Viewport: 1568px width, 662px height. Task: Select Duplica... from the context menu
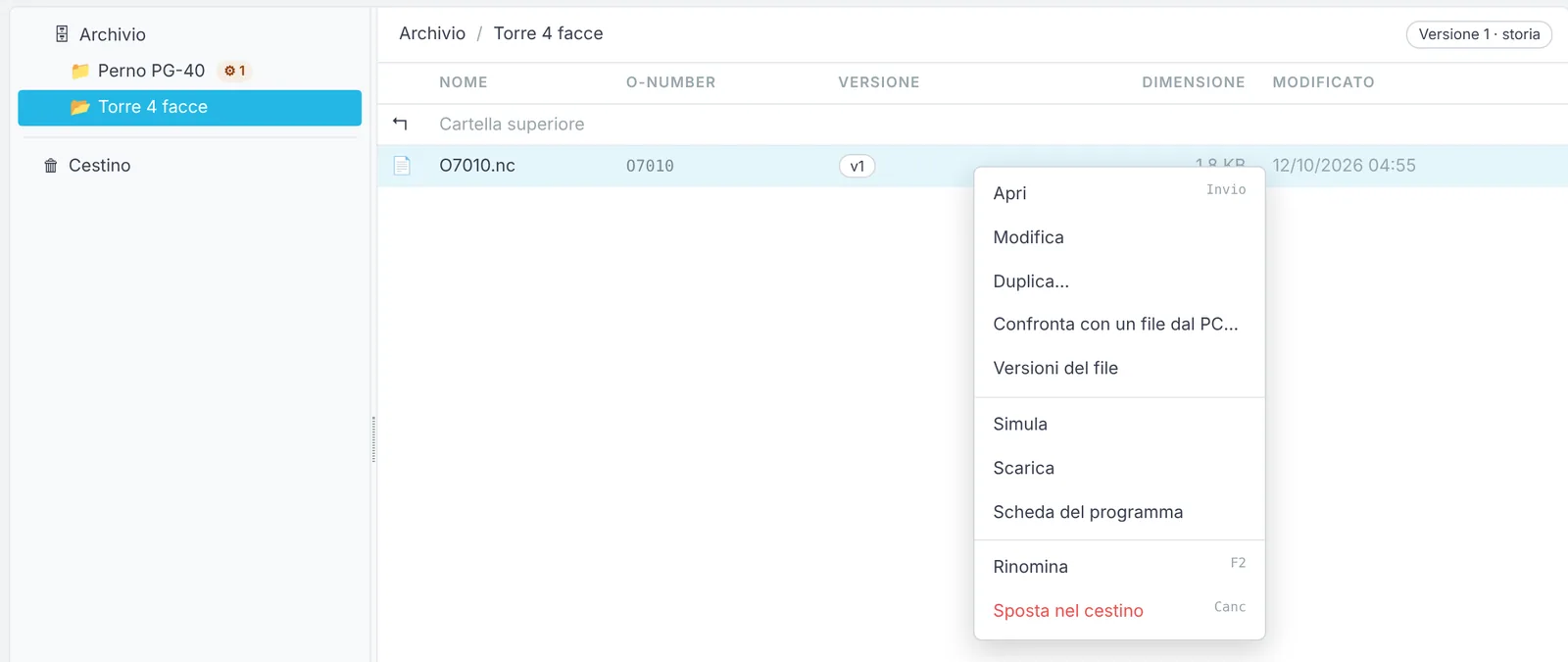point(1119,281)
